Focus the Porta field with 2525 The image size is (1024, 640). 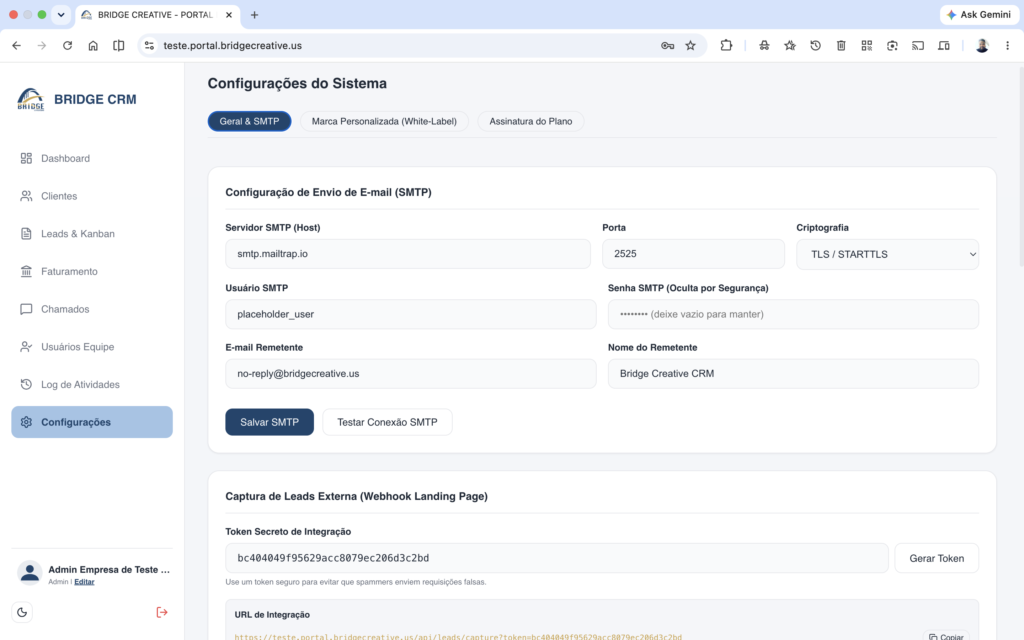(693, 253)
